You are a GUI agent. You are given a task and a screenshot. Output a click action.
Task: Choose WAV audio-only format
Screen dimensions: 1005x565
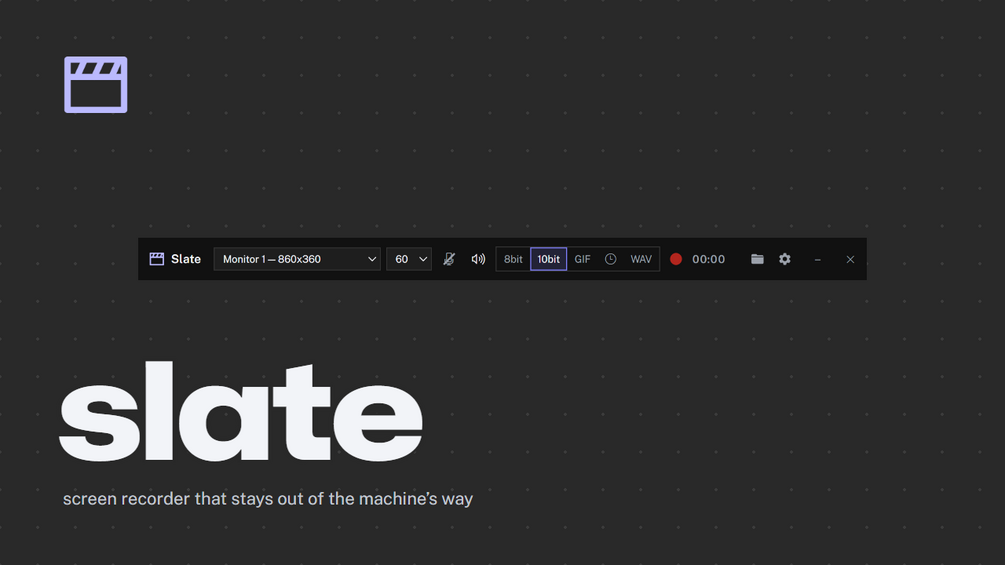point(641,259)
